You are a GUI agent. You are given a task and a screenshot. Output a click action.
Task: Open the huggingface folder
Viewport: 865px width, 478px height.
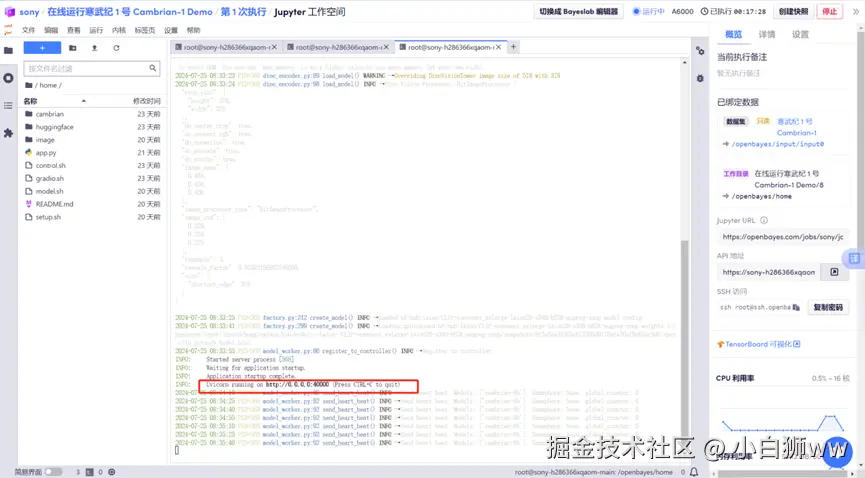pos(54,127)
